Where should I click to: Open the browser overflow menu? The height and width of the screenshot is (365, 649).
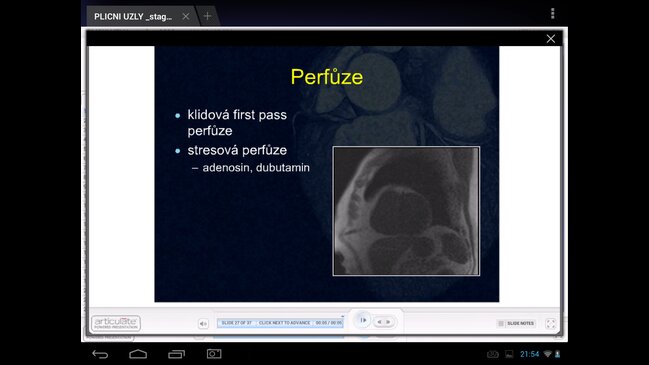553,14
